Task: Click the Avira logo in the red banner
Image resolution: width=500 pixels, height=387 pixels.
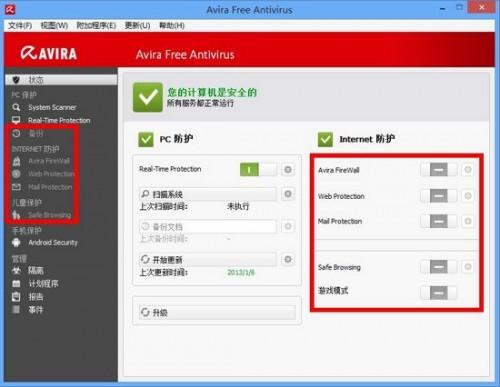Action: click(49, 53)
